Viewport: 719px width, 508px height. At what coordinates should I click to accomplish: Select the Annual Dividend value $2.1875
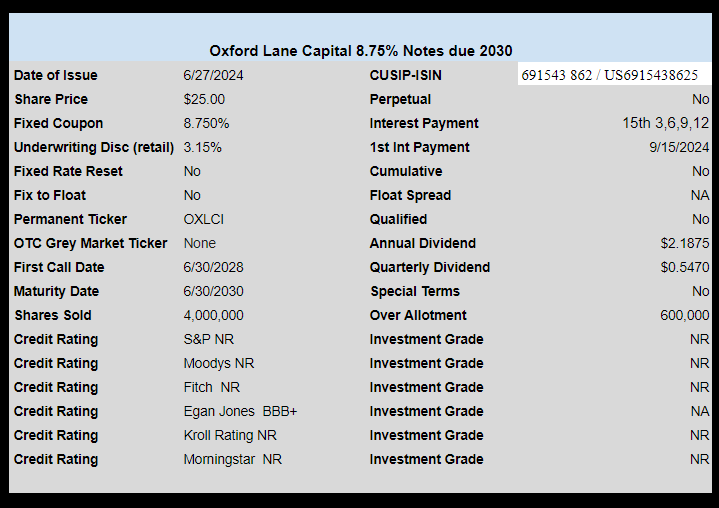tap(685, 243)
